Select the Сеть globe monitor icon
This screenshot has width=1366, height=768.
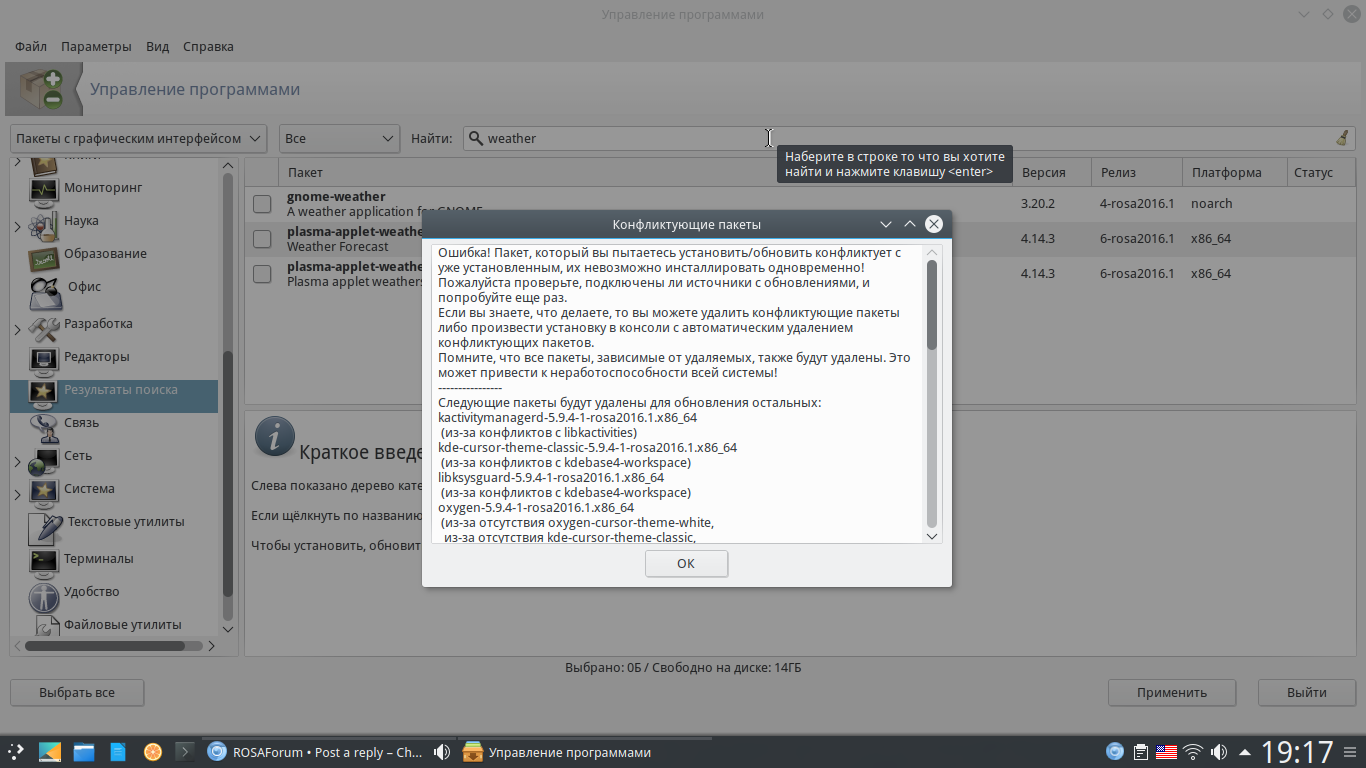tap(44, 459)
